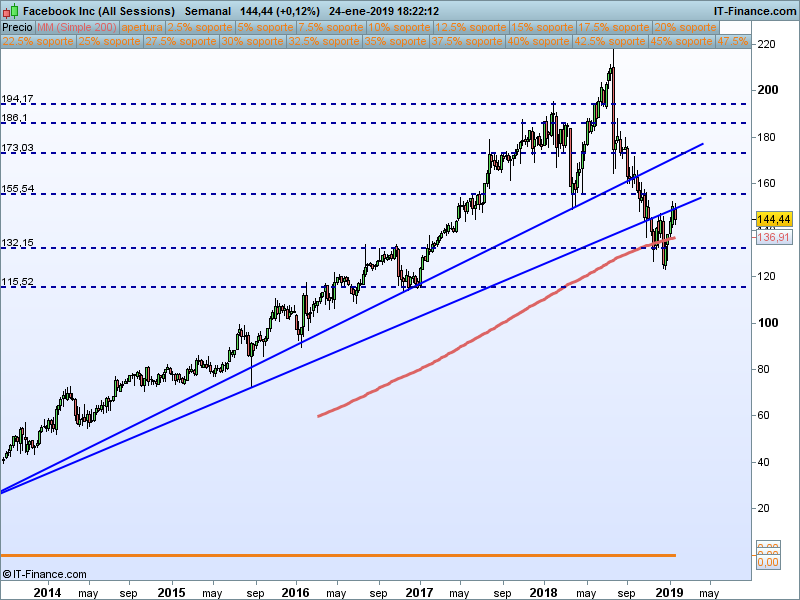
Task: Click the 15% soporte label
Action: [x=542, y=28]
